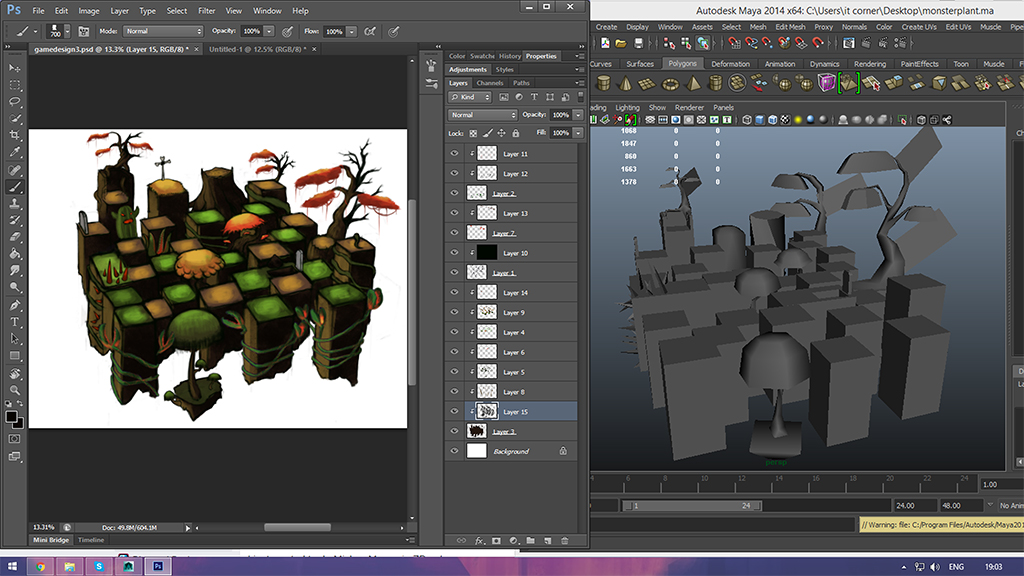1024x576 pixels.
Task: Open Google Chrome from the taskbar
Action: pyautogui.click(x=40, y=566)
